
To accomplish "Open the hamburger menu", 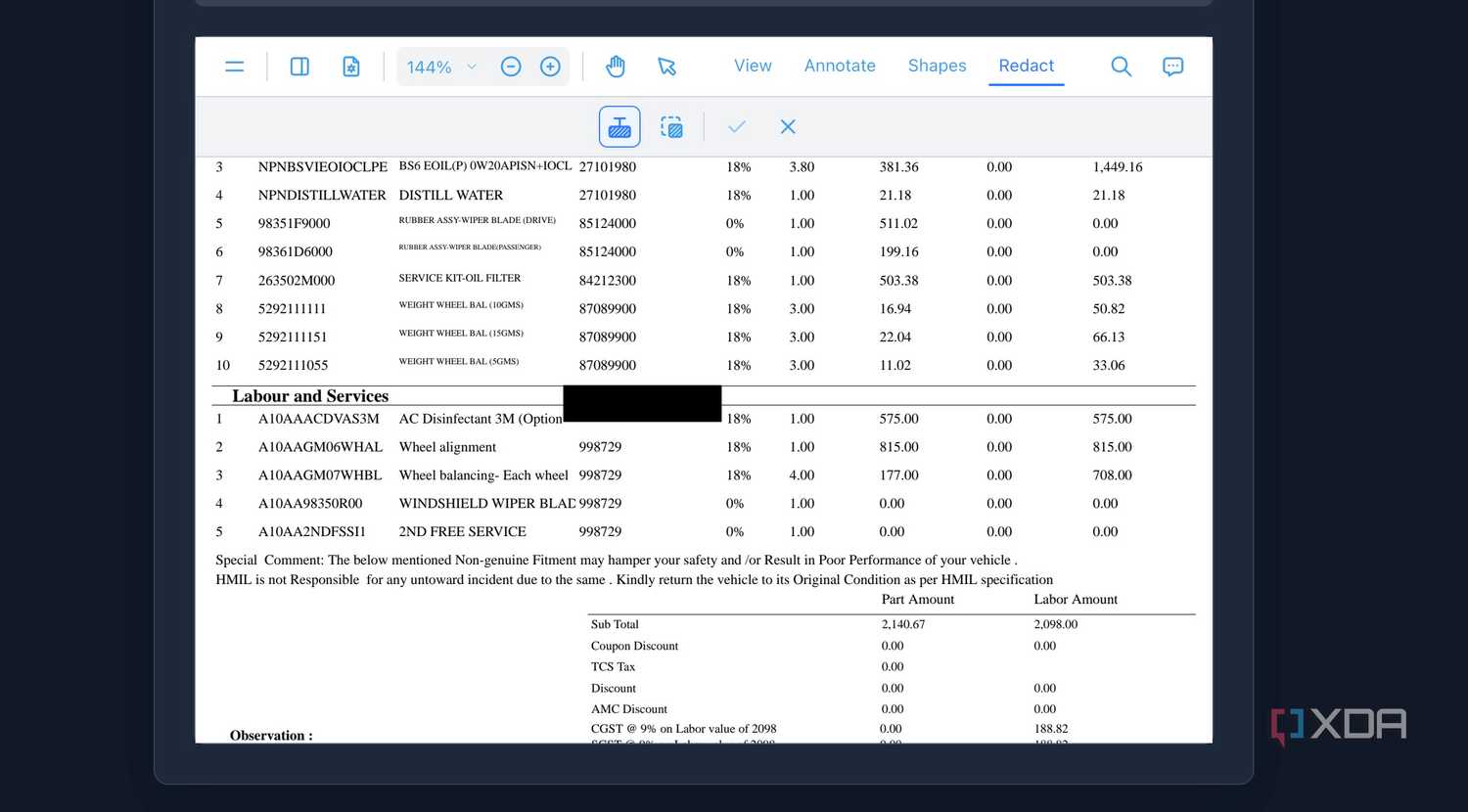I will [x=235, y=67].
